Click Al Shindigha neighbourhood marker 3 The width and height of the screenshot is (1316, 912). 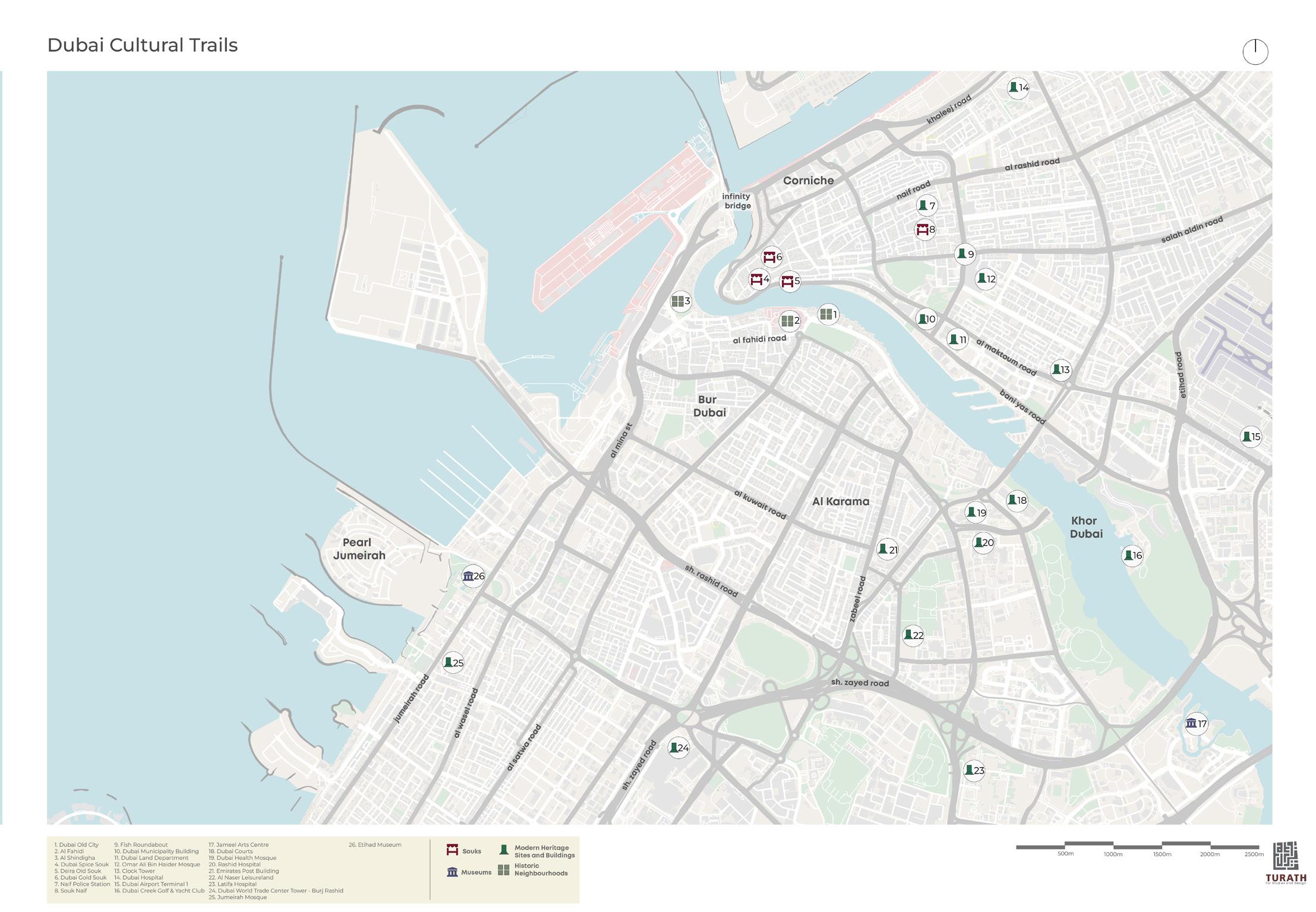point(680,301)
